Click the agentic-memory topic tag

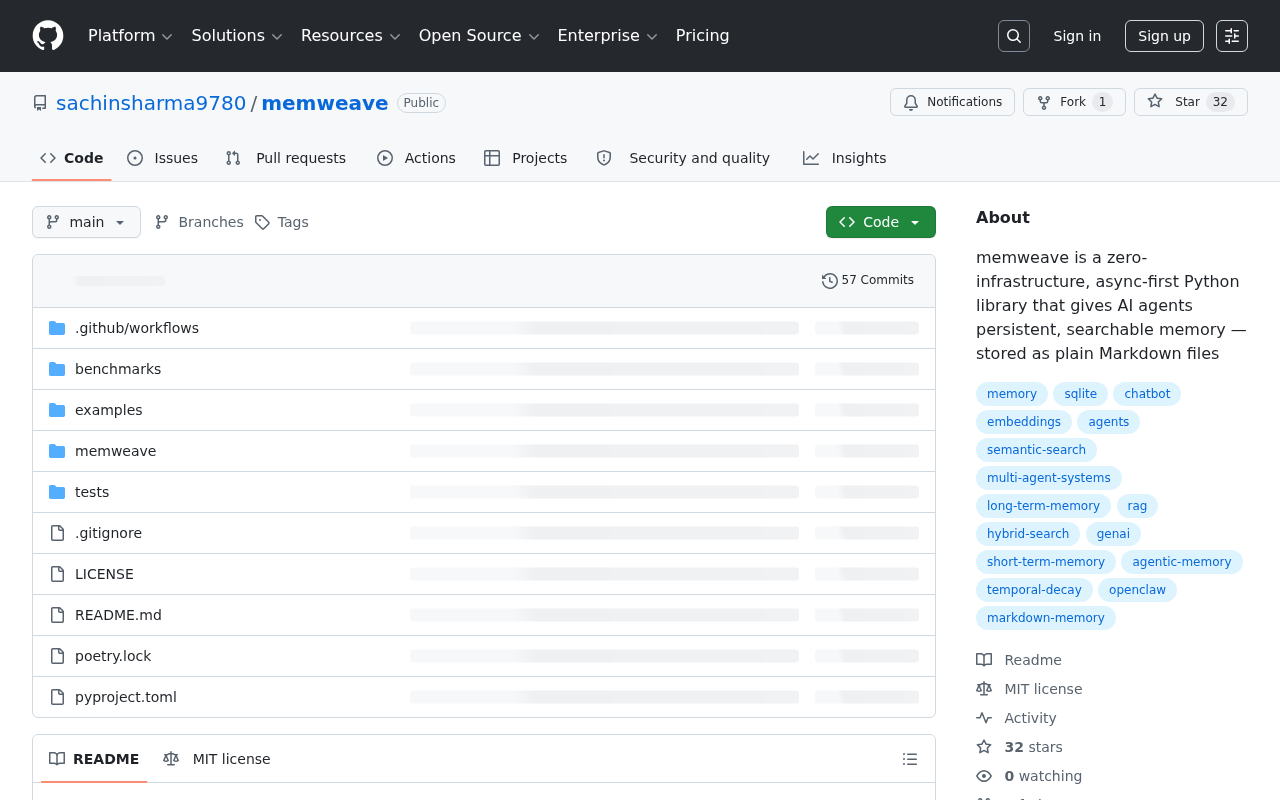click(1182, 562)
